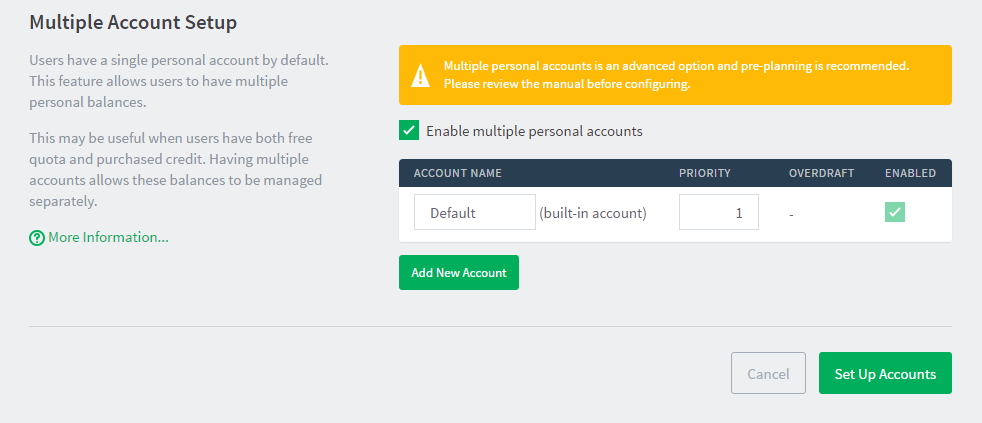Toggle the Enabled checkbox for the Default account
The width and height of the screenshot is (982, 423).
point(895,212)
